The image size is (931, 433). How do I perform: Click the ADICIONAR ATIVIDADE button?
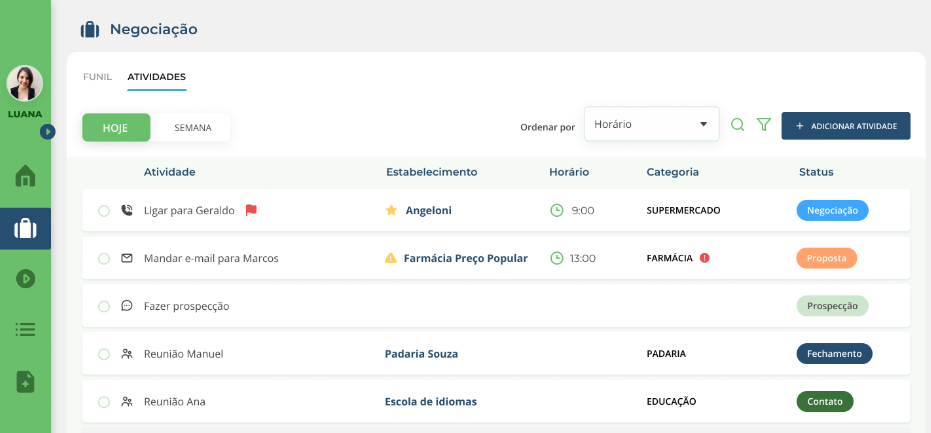click(845, 126)
